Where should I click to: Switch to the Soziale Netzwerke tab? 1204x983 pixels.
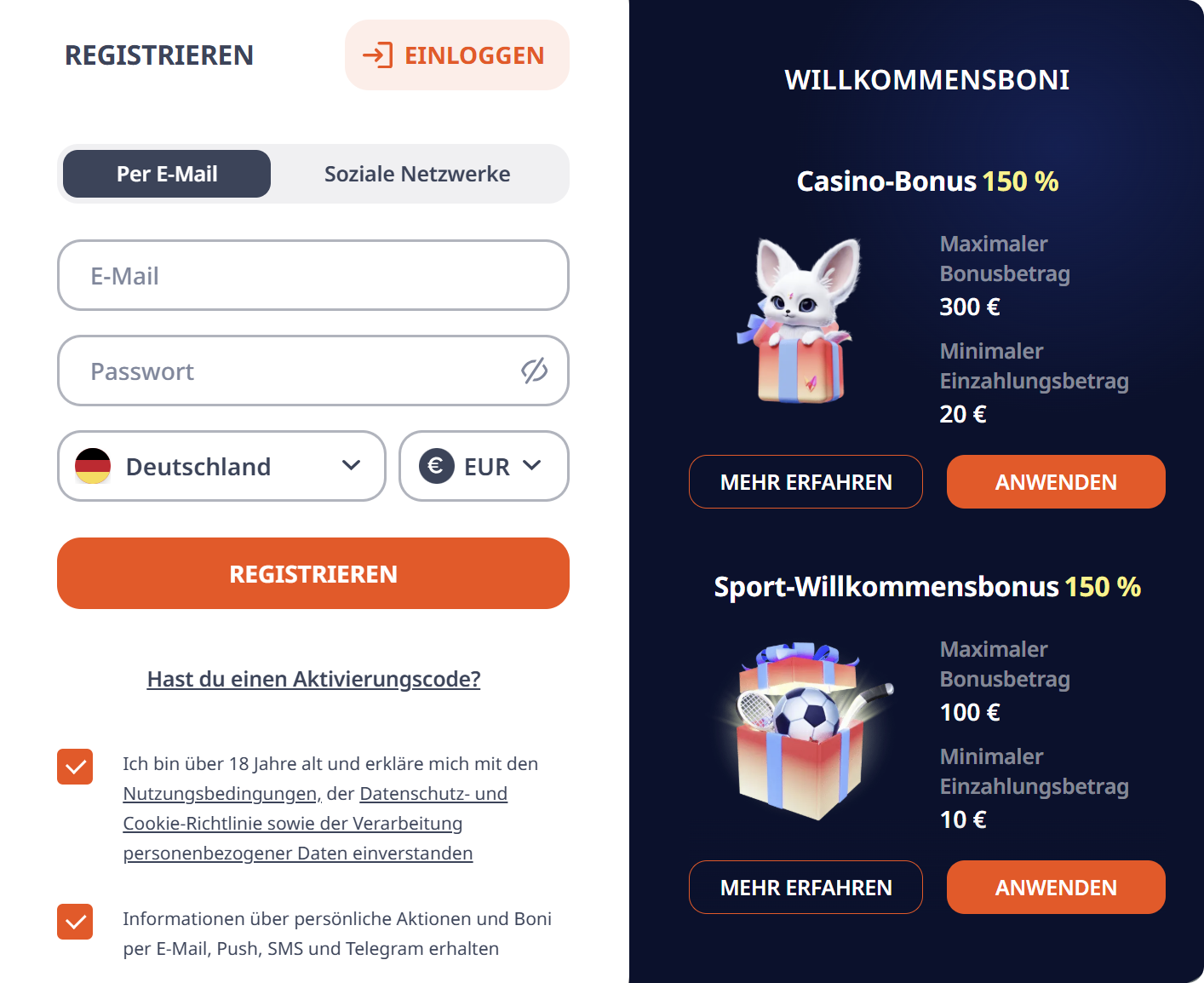point(416,174)
